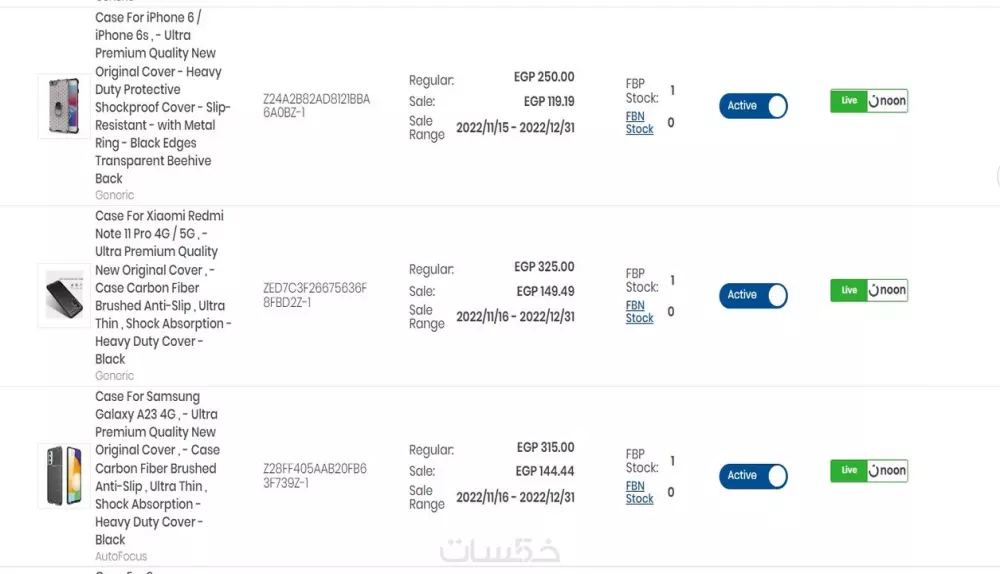Toggle Active switch for Samsung Galaxy A23 case

point(753,476)
